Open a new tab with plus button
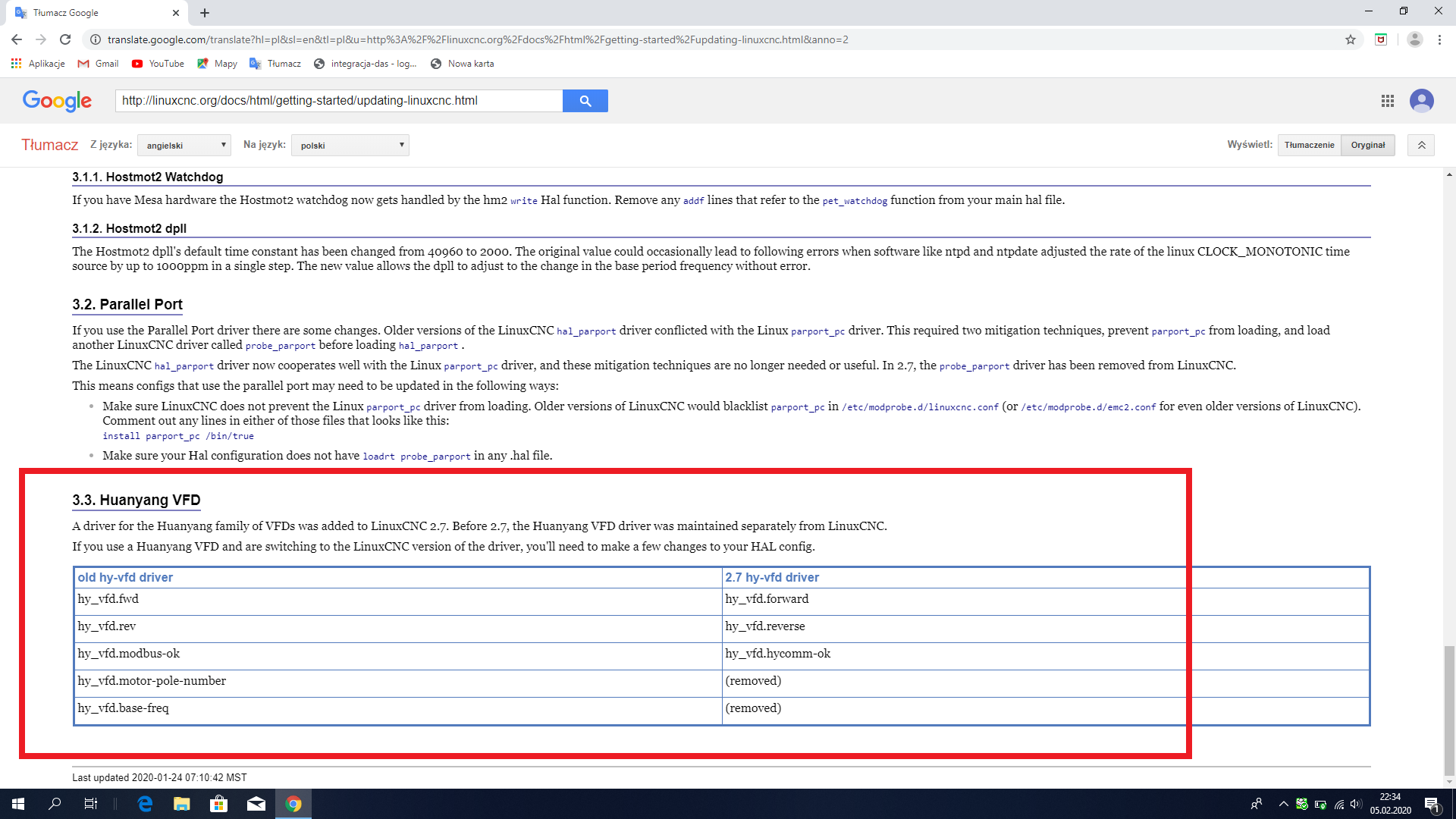1456x819 pixels. 205,13
